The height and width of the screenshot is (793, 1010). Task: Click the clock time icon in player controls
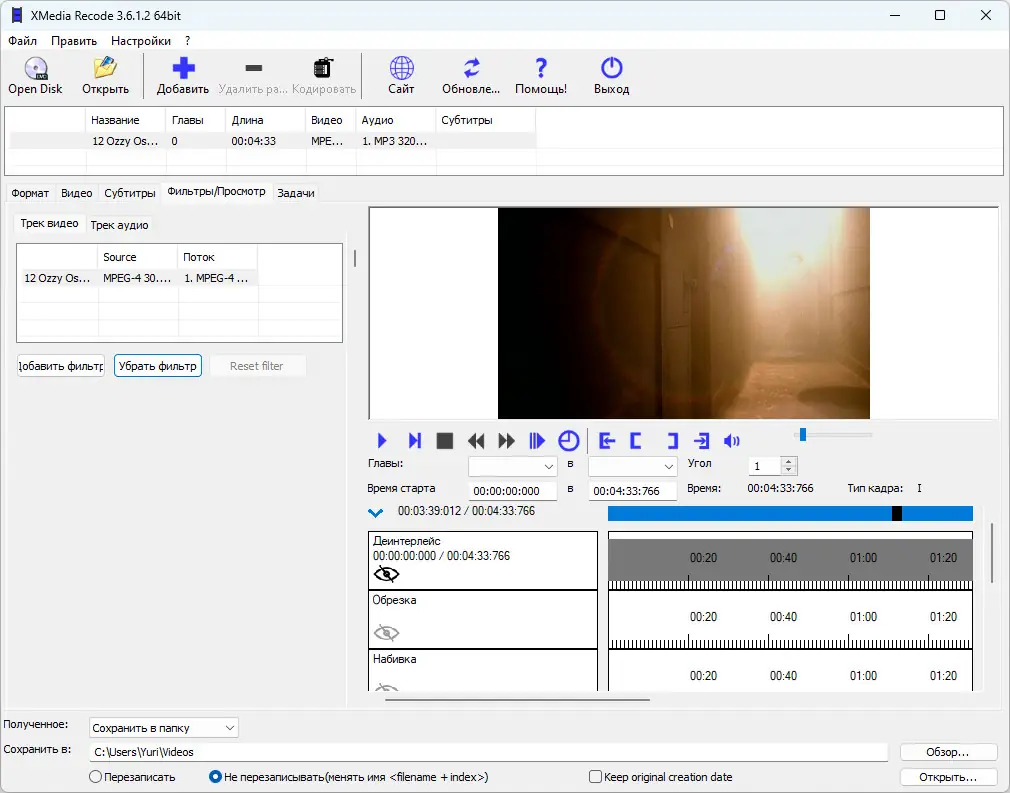tap(568, 440)
